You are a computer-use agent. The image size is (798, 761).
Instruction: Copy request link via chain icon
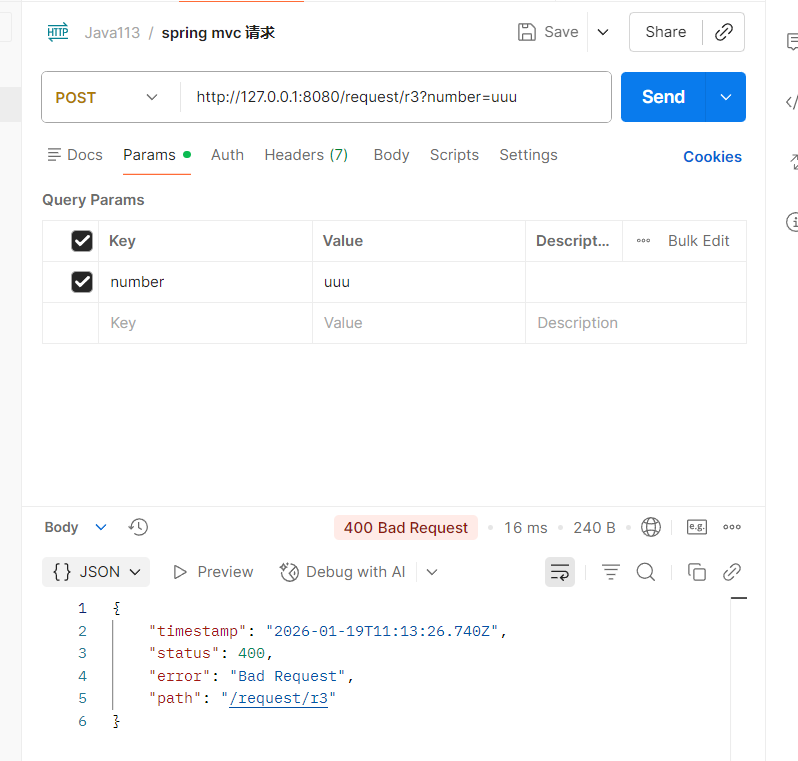724,32
